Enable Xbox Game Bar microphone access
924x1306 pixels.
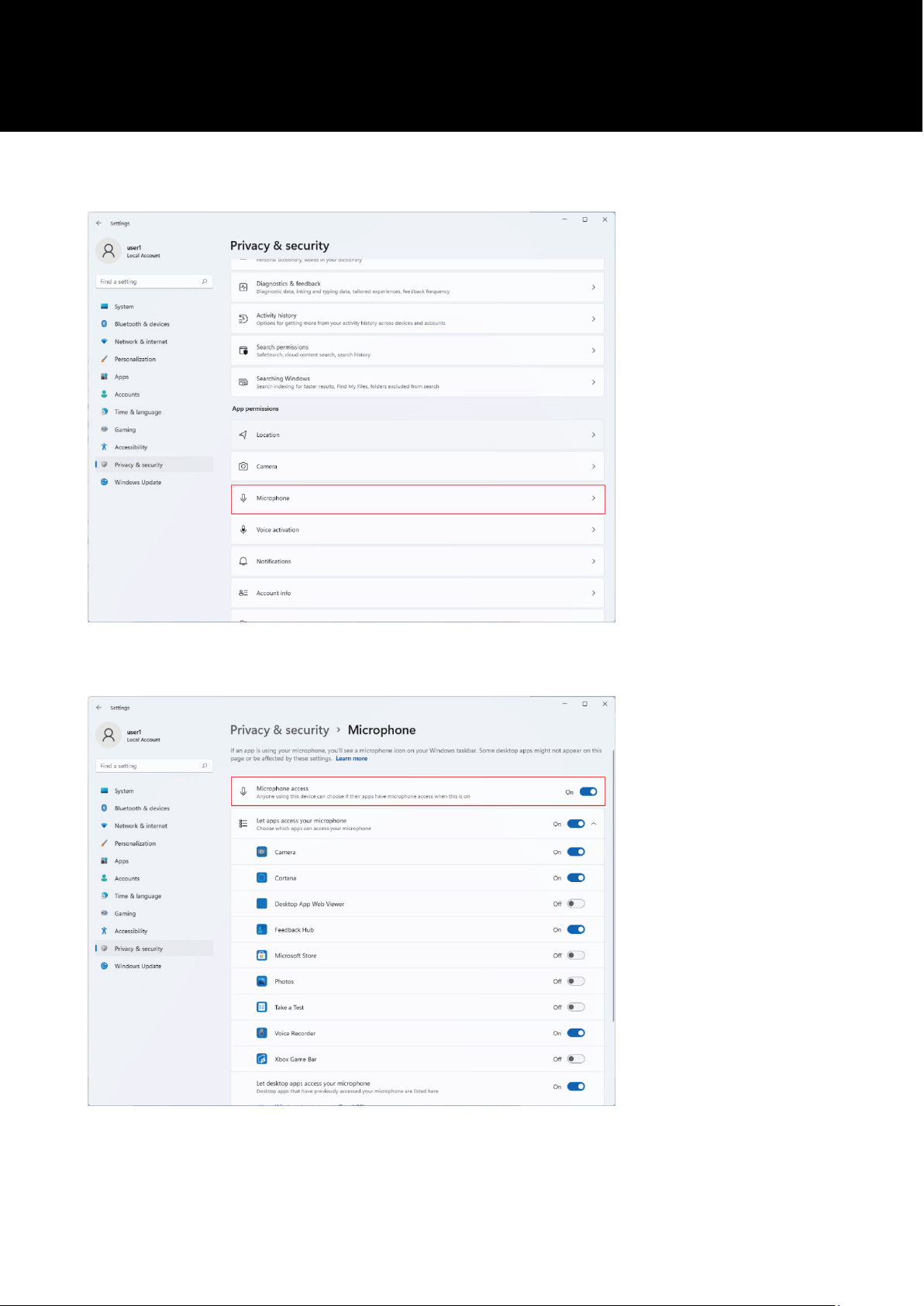pyautogui.click(x=576, y=1059)
